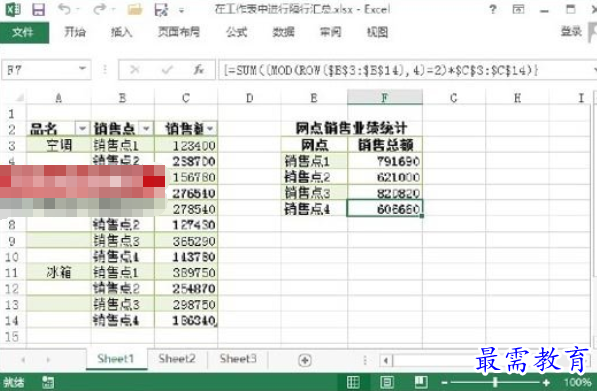Select cell containing 791690

tap(385, 161)
